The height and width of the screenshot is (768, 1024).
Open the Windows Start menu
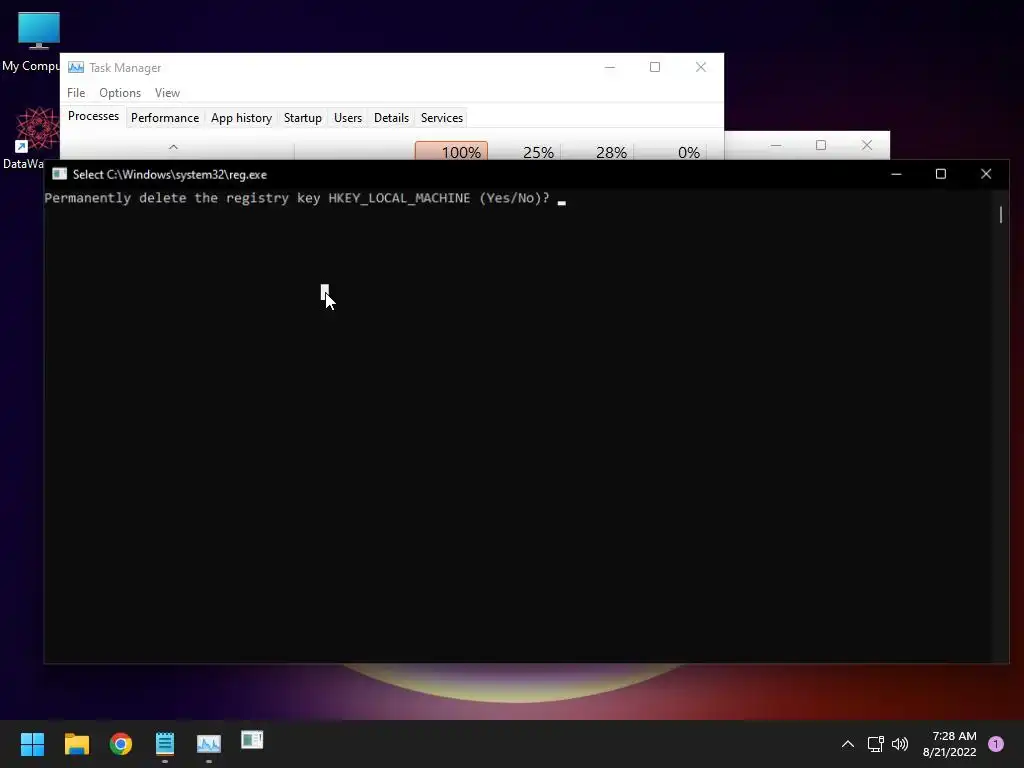click(32, 743)
